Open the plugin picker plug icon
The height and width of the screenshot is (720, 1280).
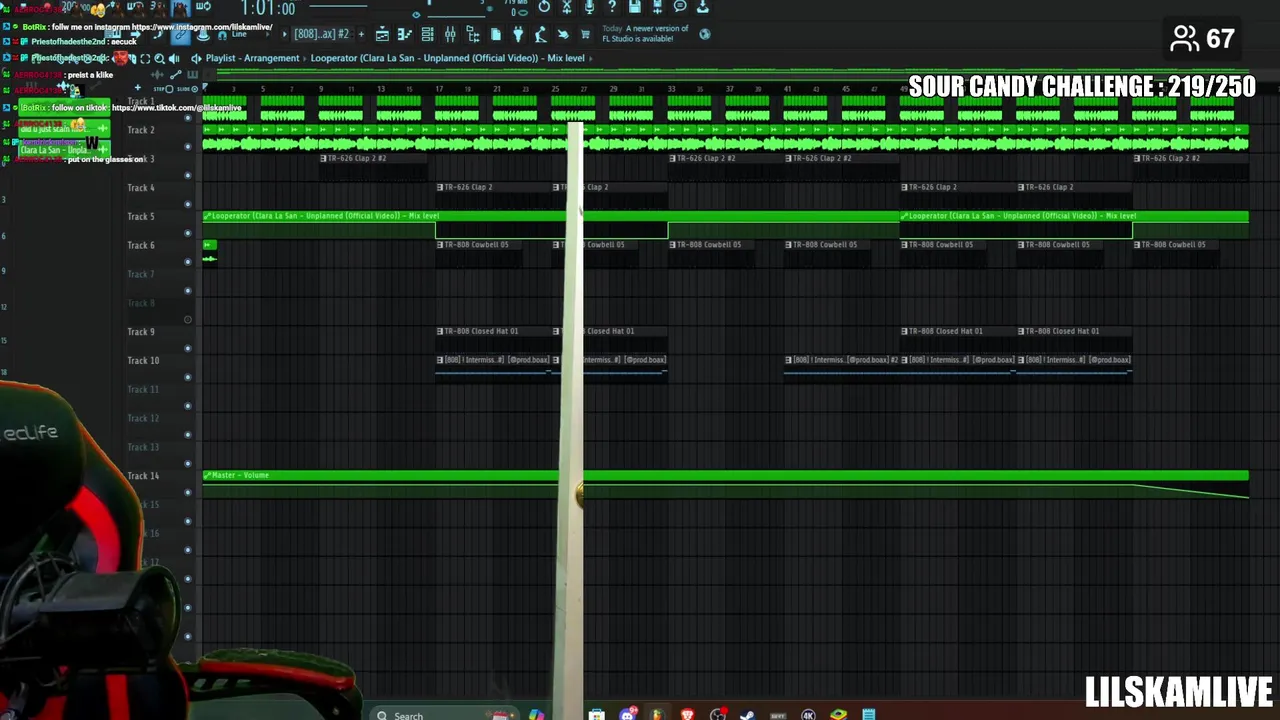pyautogui.click(x=518, y=35)
